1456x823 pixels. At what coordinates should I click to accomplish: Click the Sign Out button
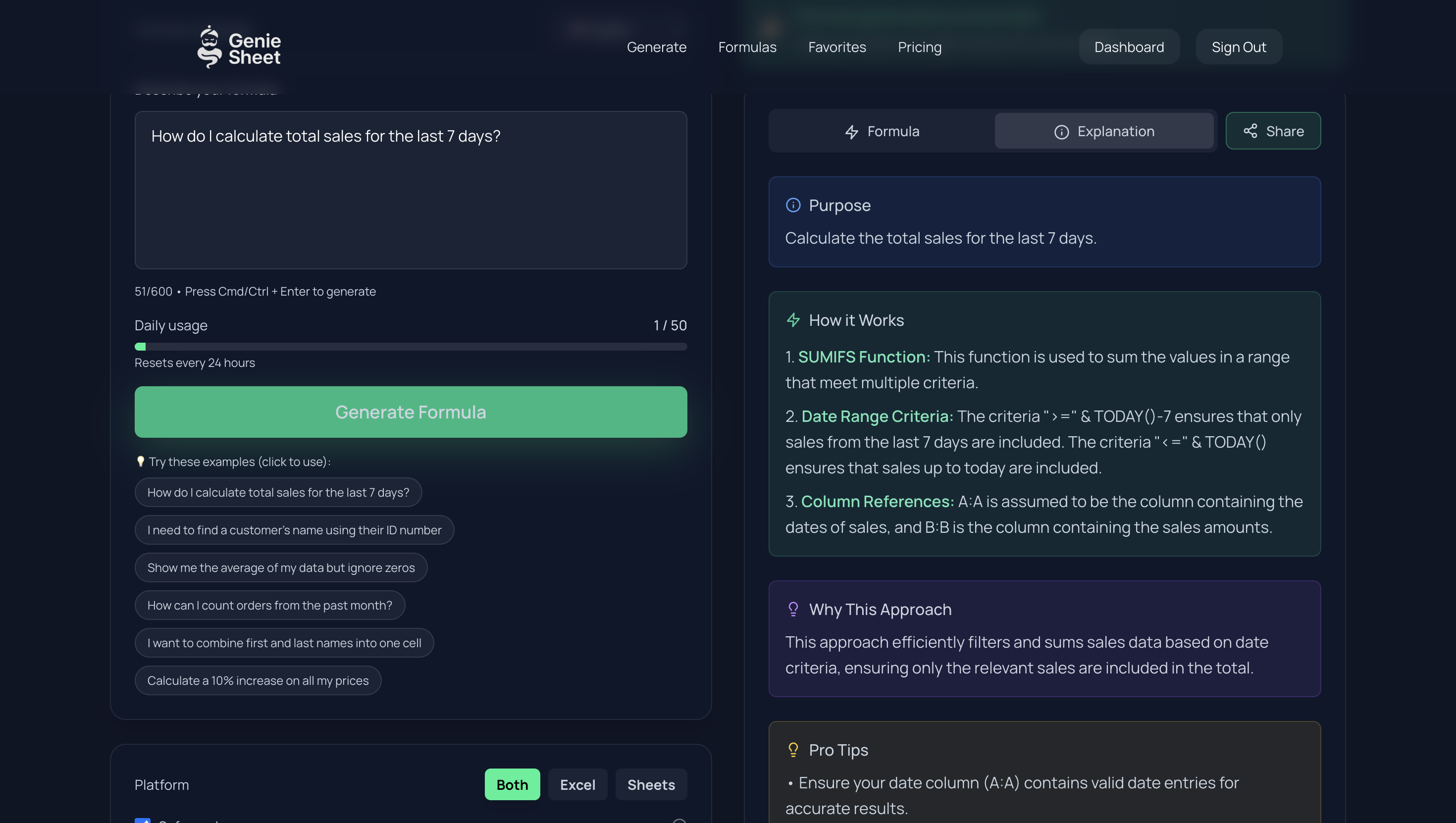(x=1238, y=47)
